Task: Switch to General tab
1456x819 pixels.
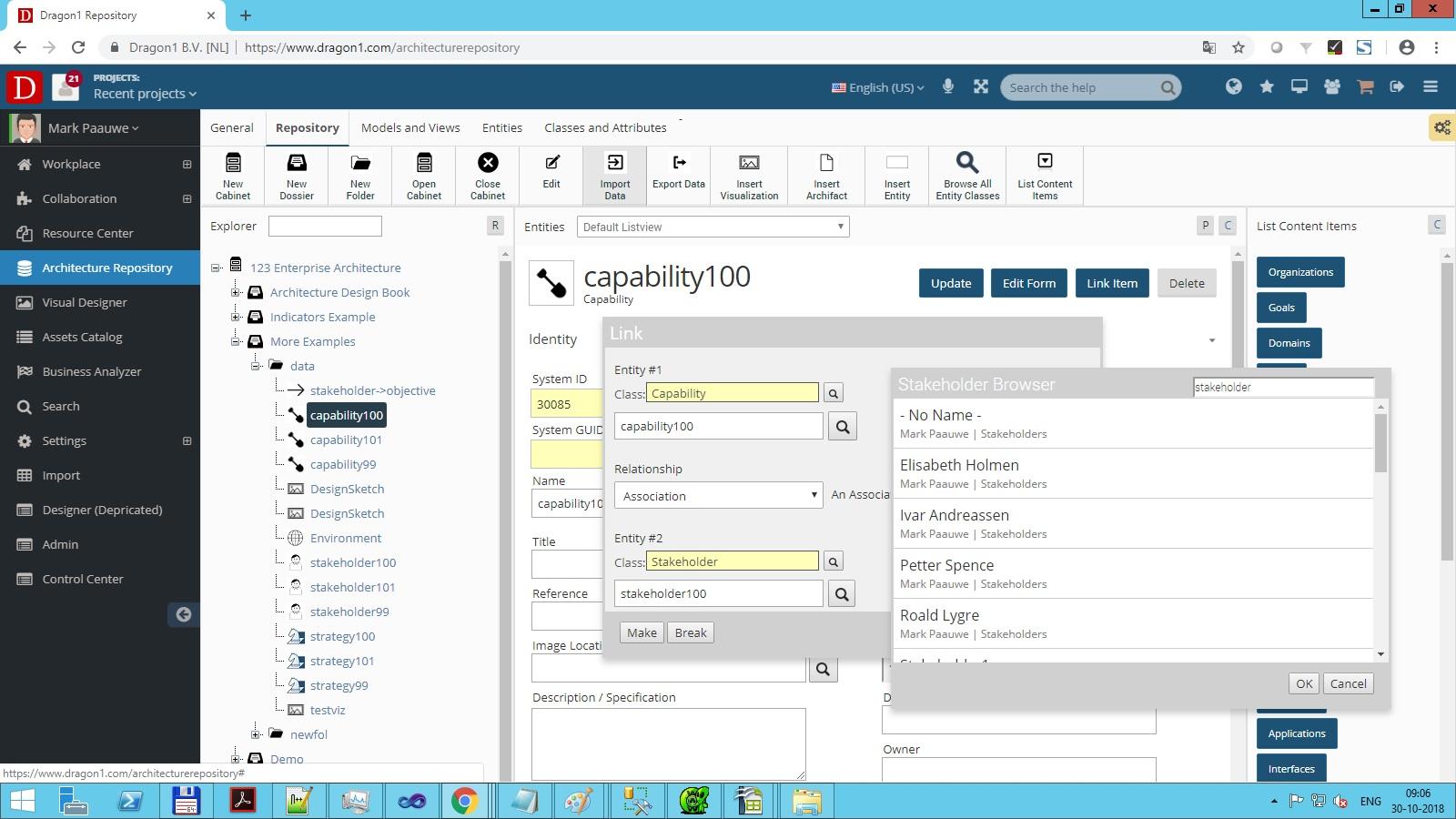Action: click(232, 127)
